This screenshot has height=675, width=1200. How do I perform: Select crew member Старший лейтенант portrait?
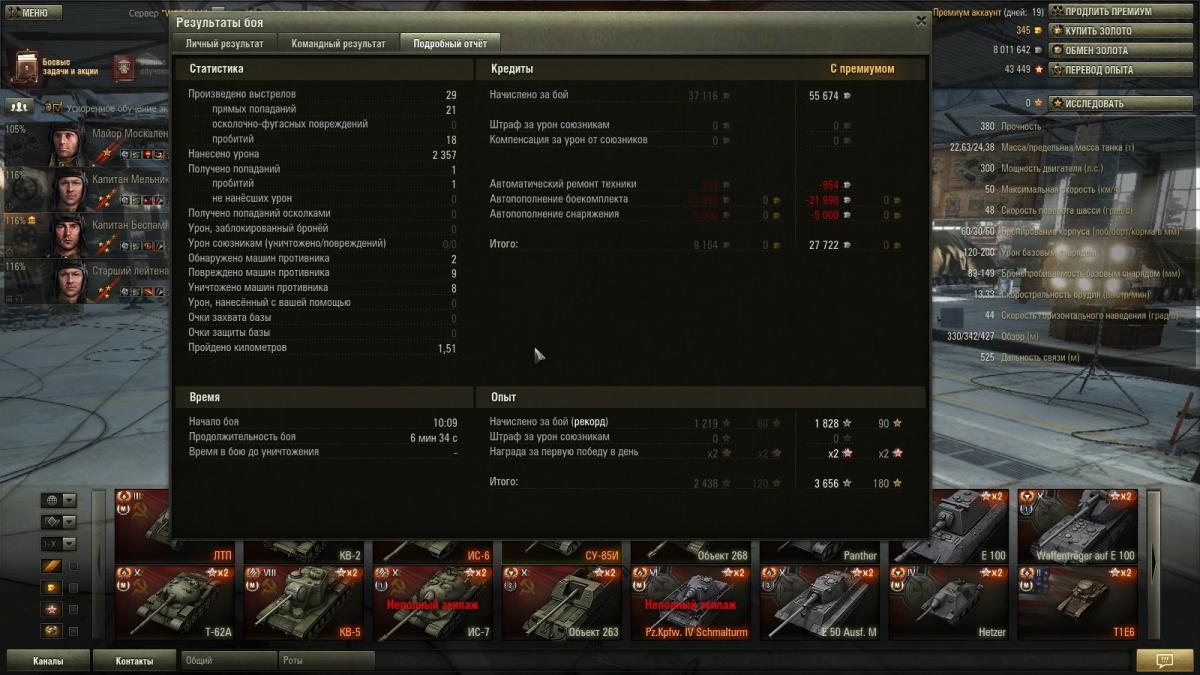[x=66, y=280]
